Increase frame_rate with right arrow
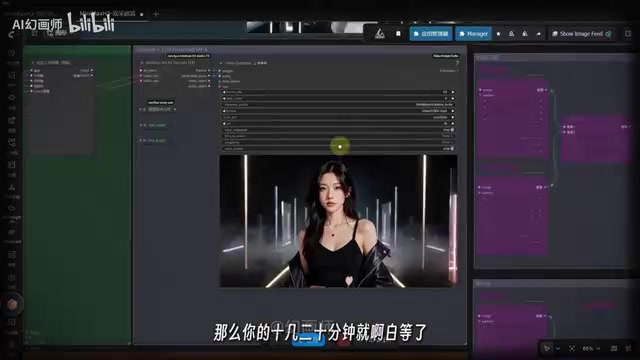Image resolution: width=640 pixels, height=360 pixels. point(453,92)
